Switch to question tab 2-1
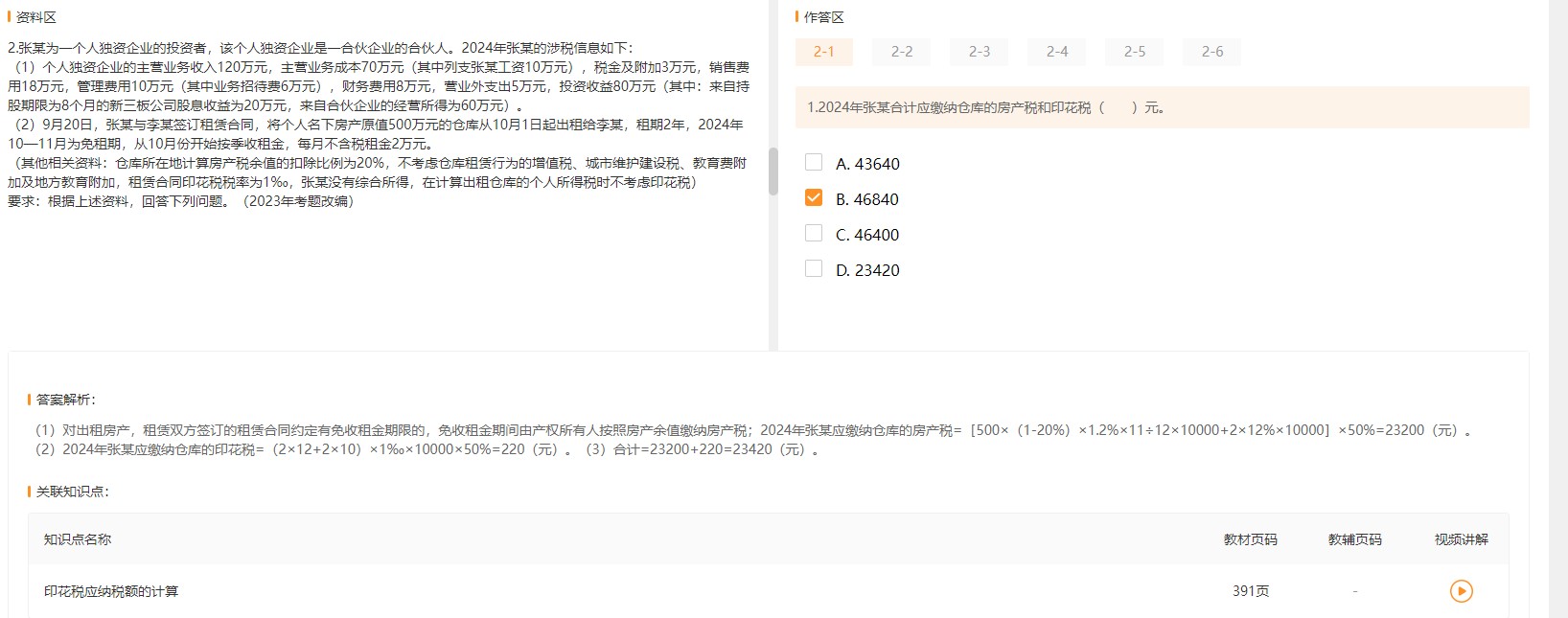This screenshot has width=1568, height=618. [823, 52]
